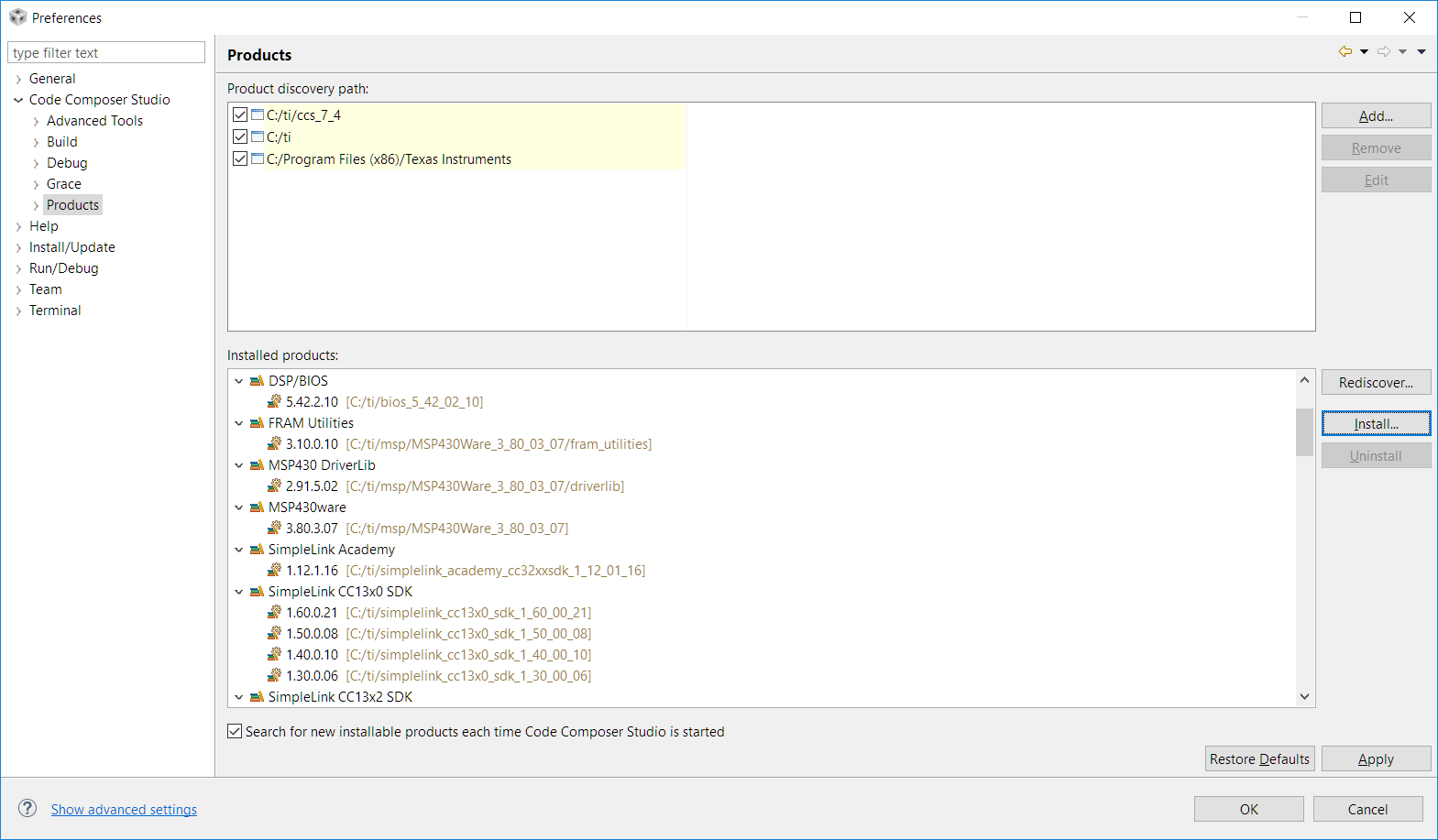Viewport: 1438px width, 840px height.
Task: Click the SimpleLink Academy product icon
Action: [x=257, y=550]
